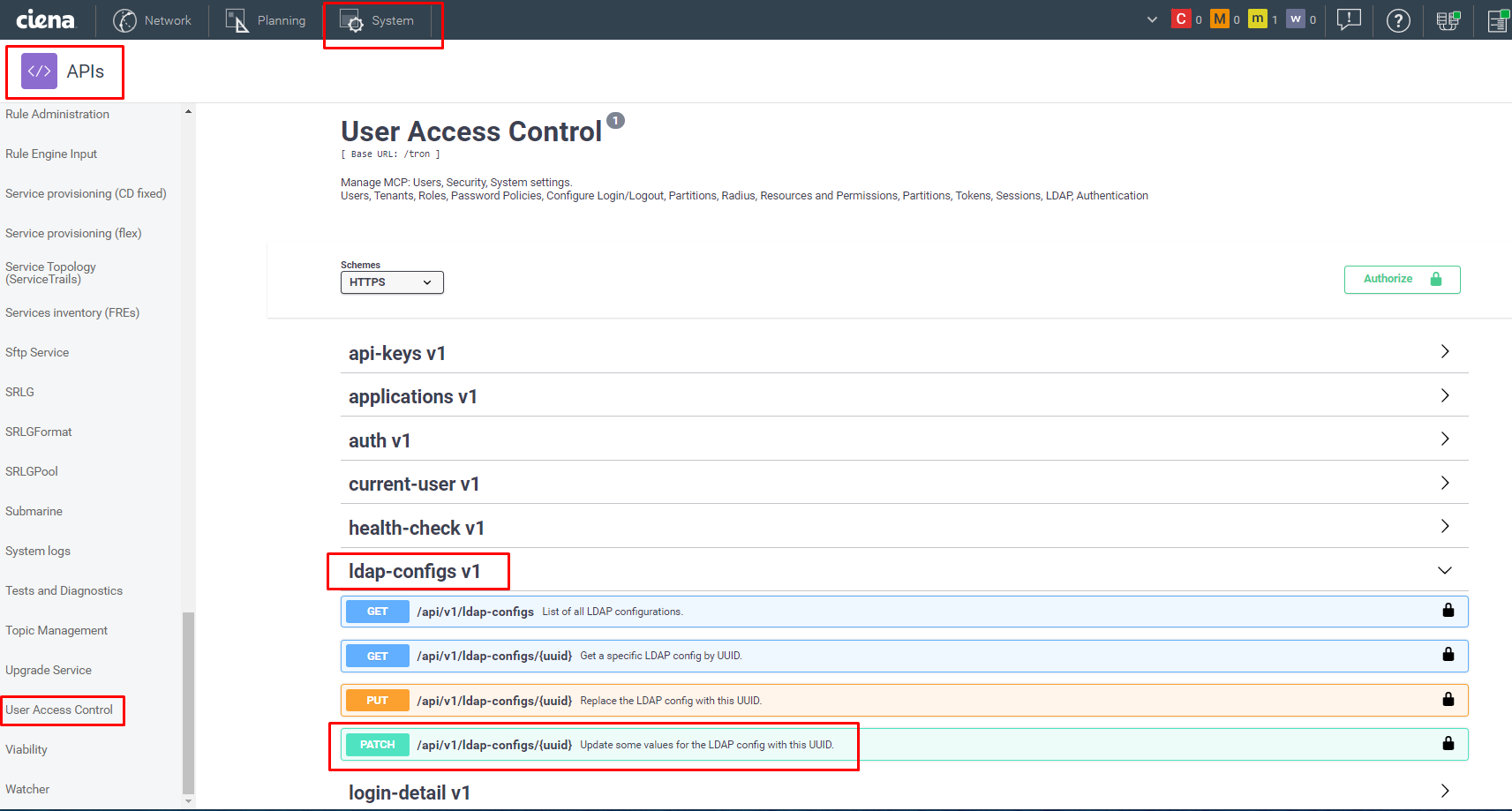Open feedback via the exclamation speech bubble icon
Screen dimensions: 1512x811
[1349, 20]
